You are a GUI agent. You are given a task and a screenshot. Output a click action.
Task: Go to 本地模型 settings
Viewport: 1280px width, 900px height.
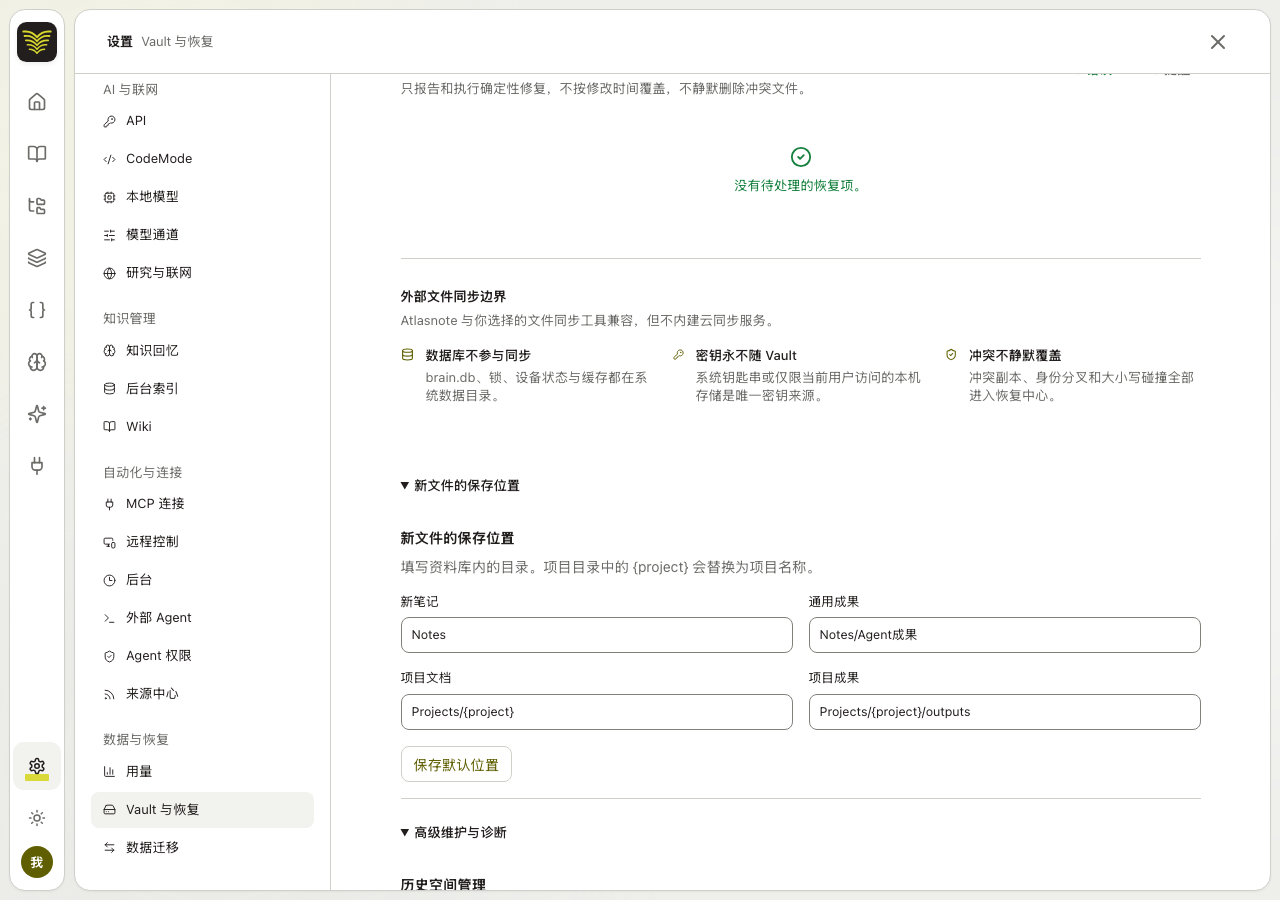[202, 197]
